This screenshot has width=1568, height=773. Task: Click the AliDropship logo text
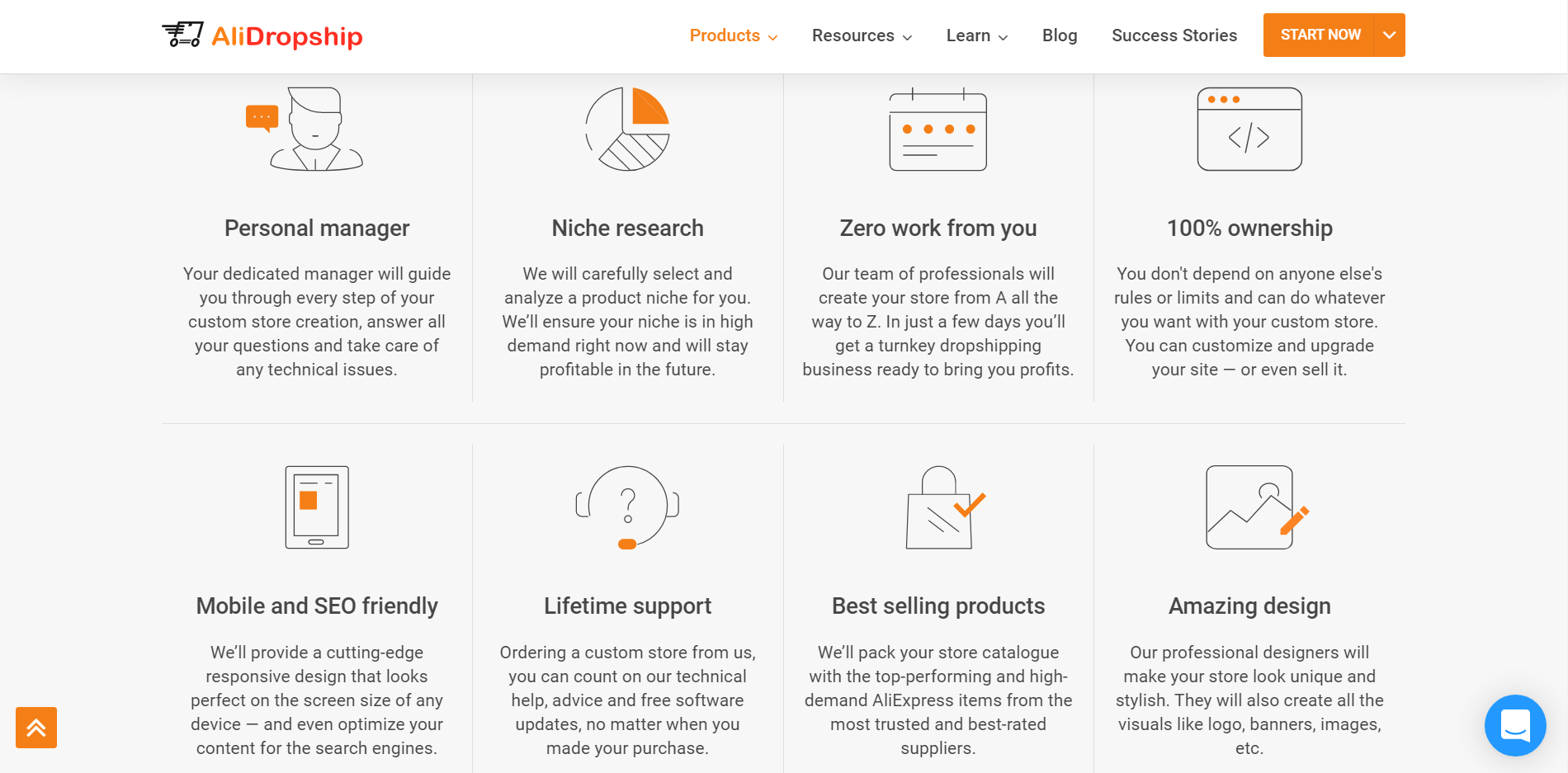(287, 36)
